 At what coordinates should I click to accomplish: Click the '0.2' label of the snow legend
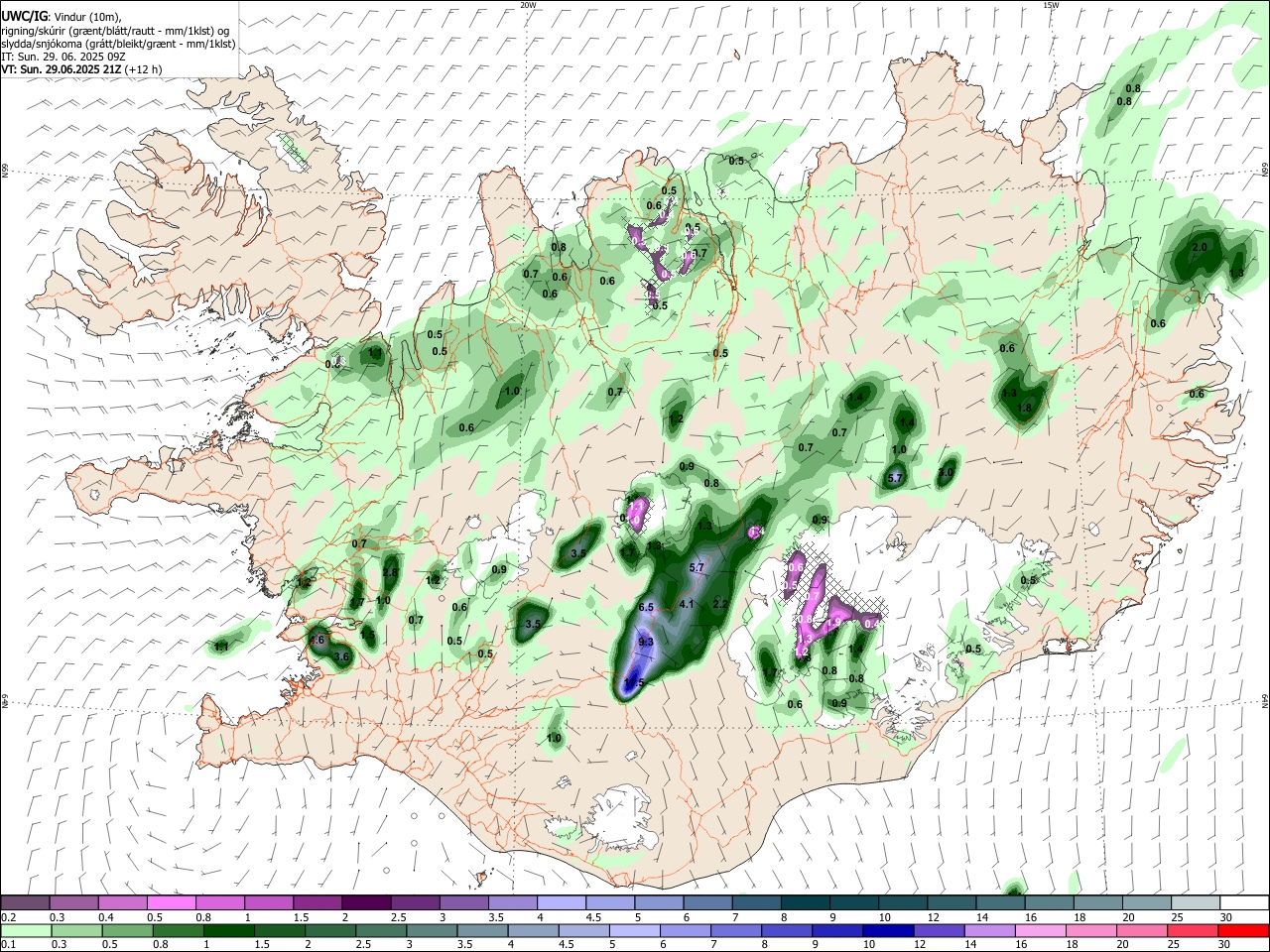pos(8,917)
